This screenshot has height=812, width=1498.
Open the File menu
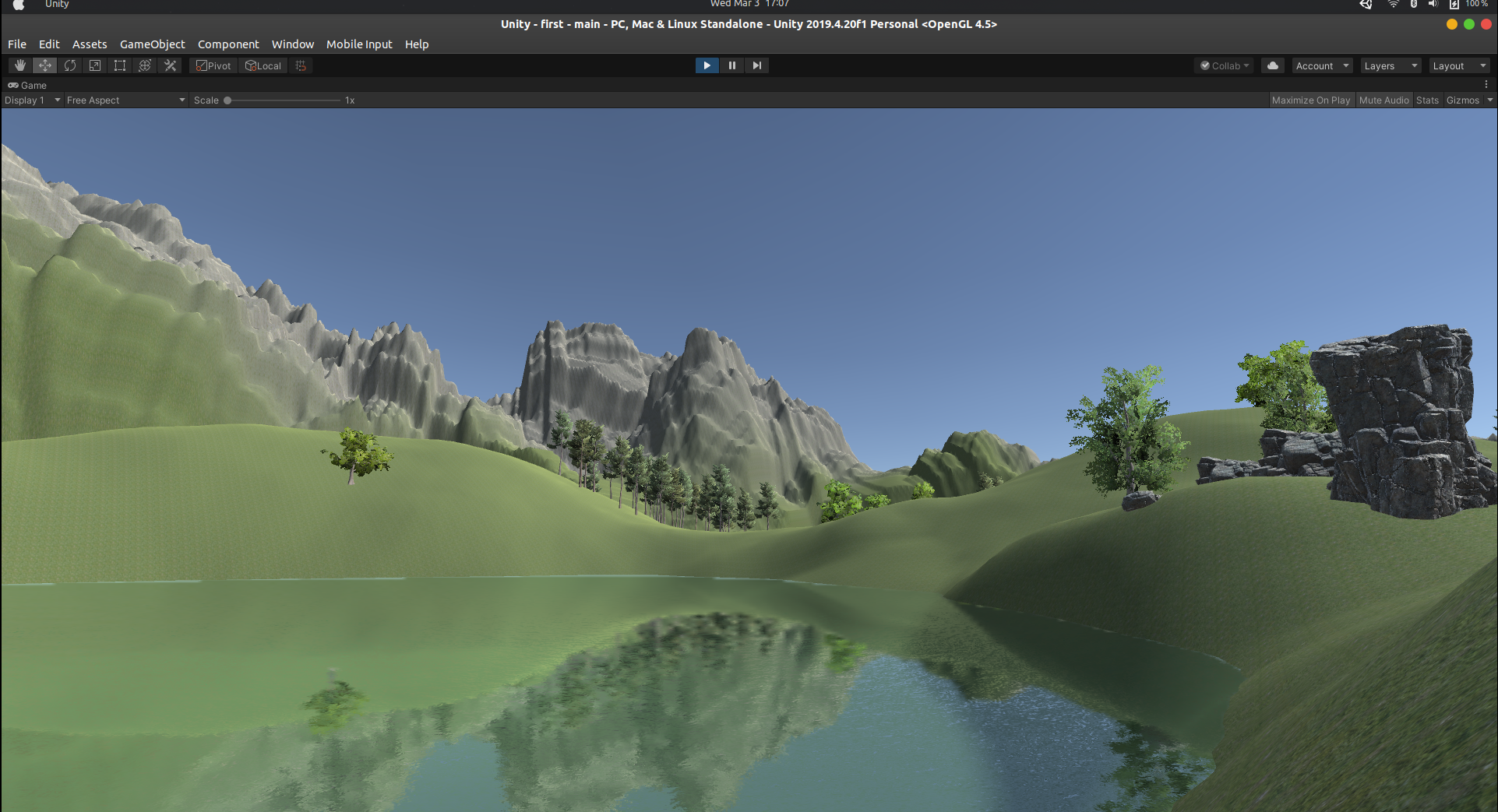point(17,44)
